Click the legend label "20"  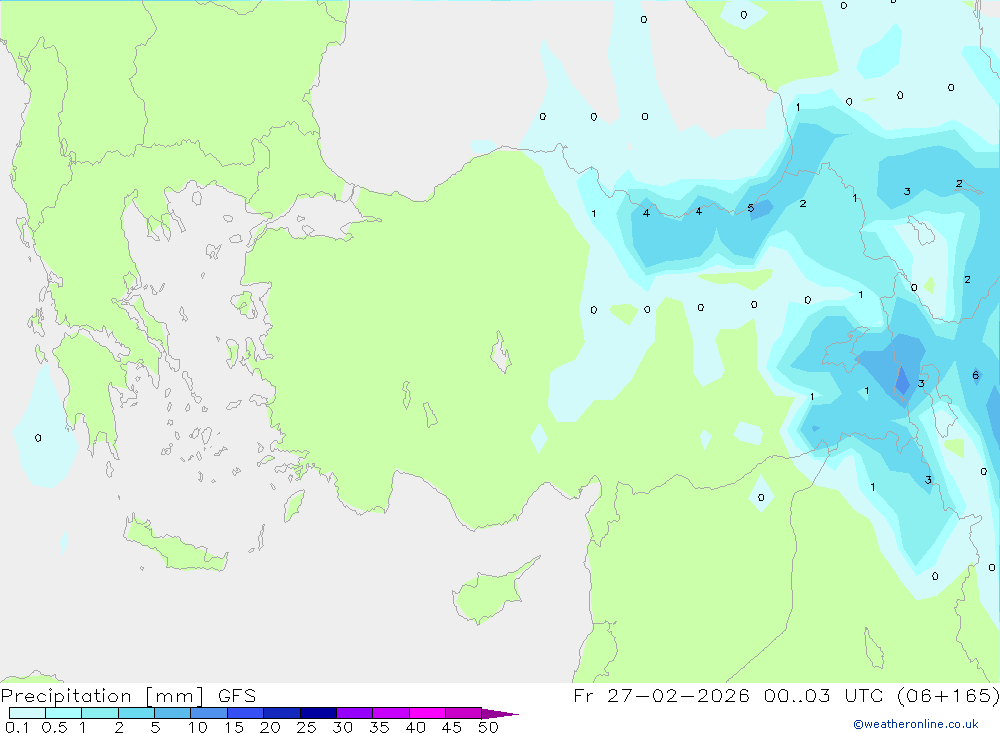[x=270, y=727]
